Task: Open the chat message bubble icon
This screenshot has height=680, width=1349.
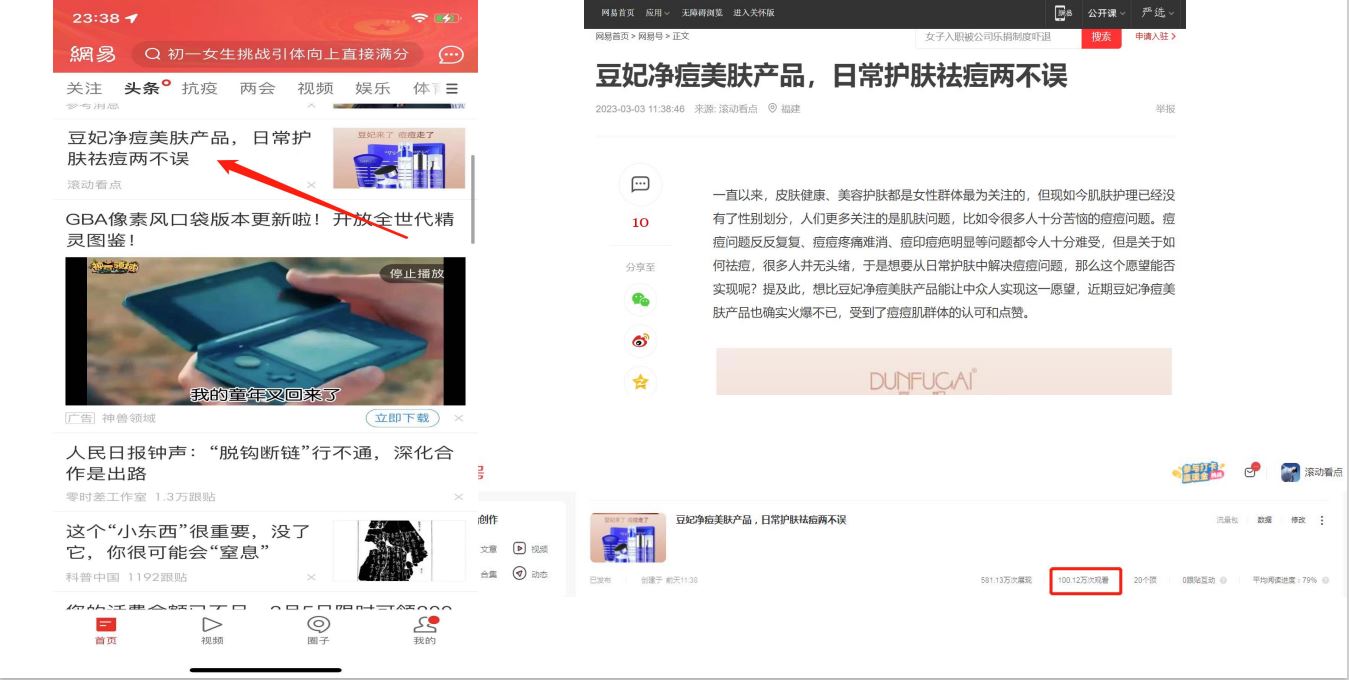Action: 452,55
